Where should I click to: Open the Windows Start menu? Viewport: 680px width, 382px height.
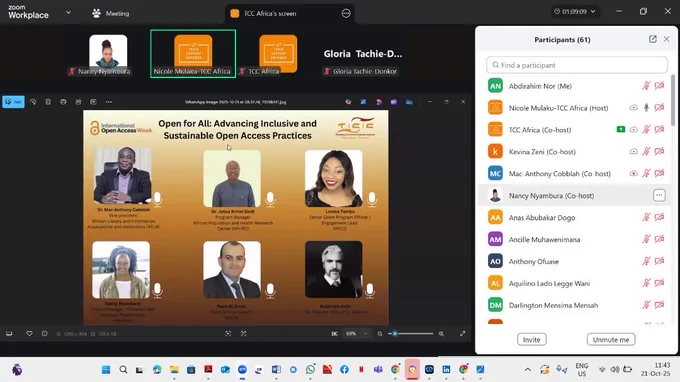point(106,369)
